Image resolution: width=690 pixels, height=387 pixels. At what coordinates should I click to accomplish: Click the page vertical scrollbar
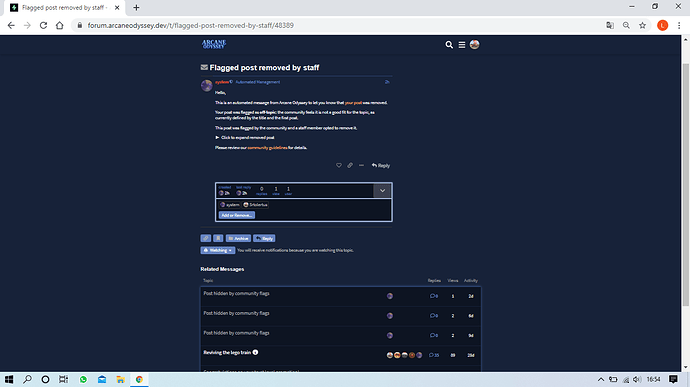point(686,185)
